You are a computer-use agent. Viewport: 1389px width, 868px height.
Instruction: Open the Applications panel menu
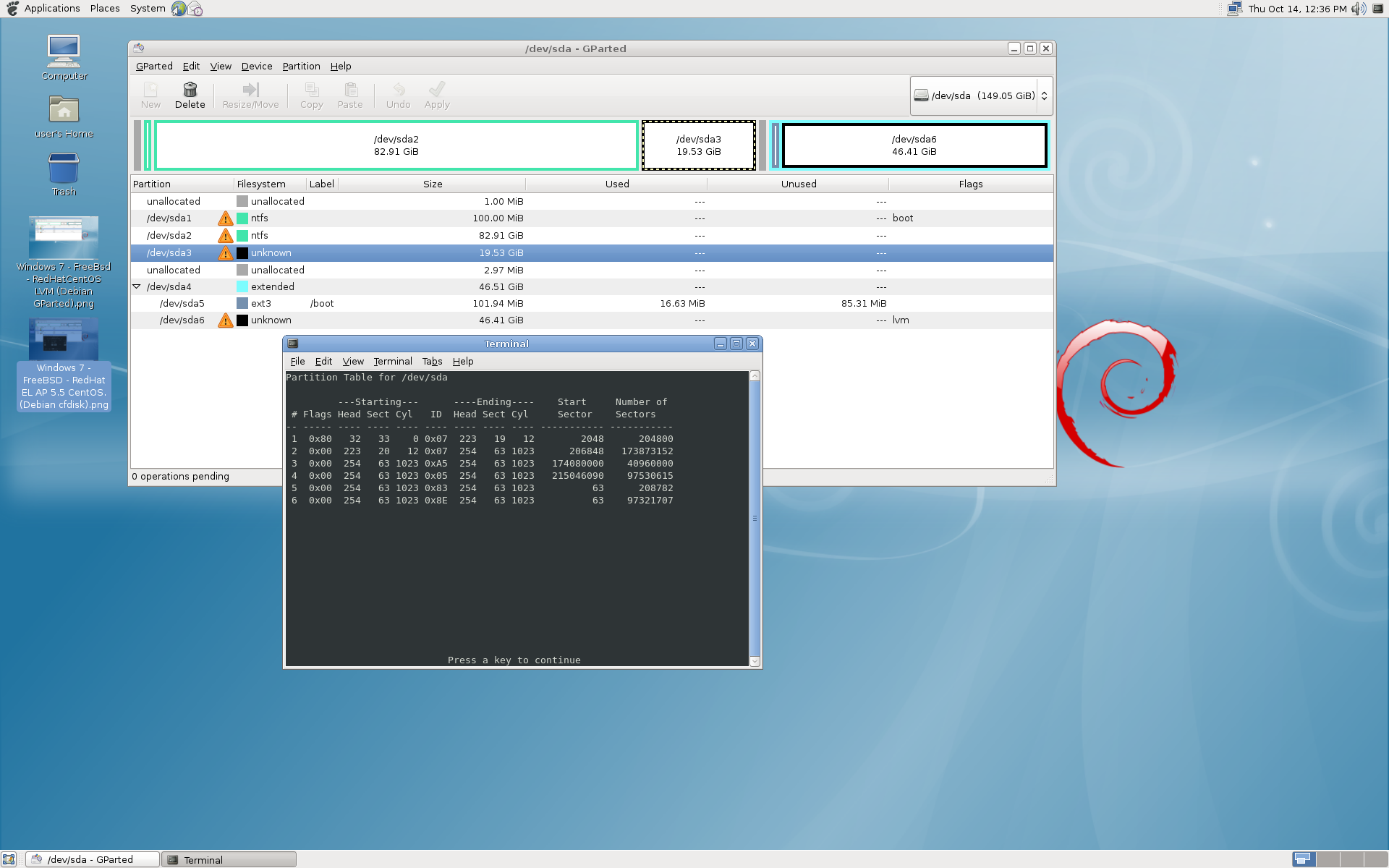click(x=52, y=9)
